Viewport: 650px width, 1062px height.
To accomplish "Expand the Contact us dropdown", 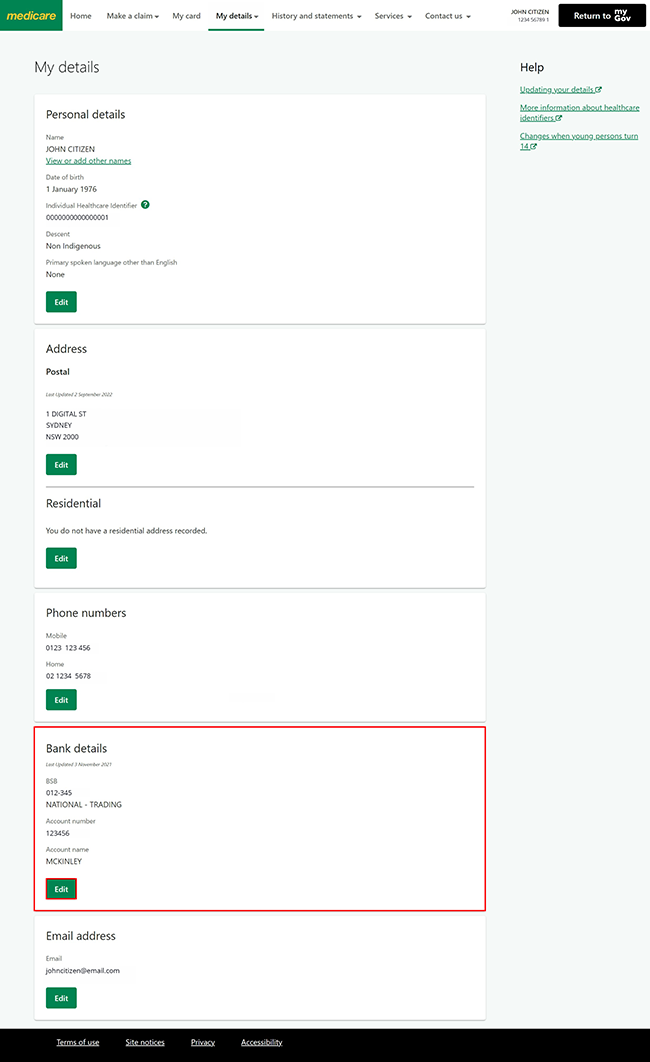I will click(x=448, y=16).
